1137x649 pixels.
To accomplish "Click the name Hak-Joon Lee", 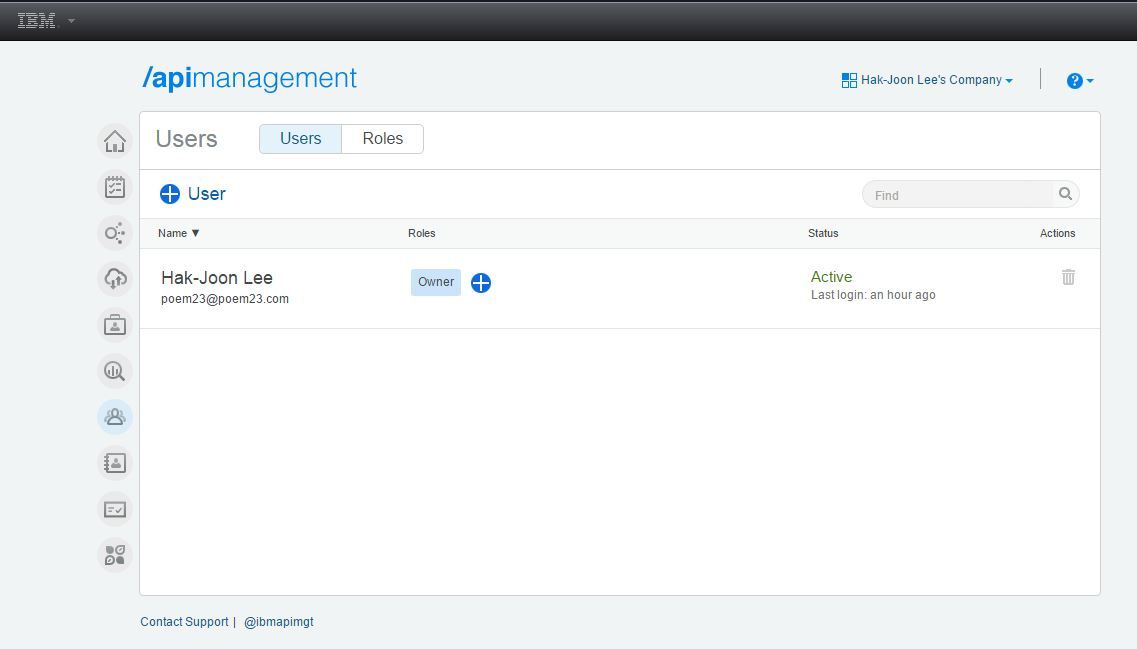I will pyautogui.click(x=217, y=278).
